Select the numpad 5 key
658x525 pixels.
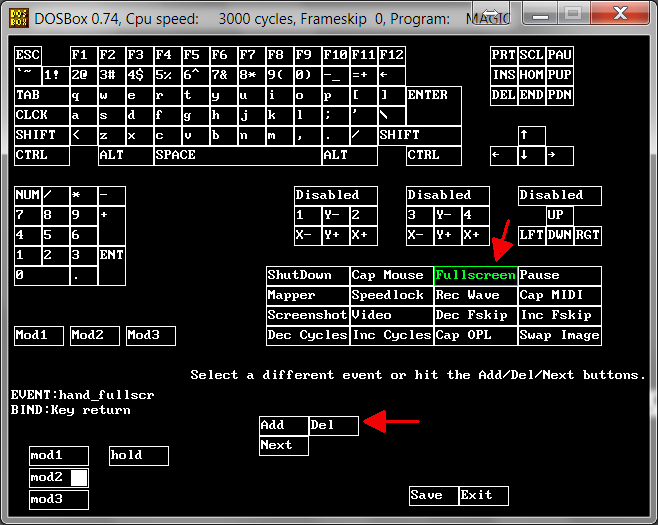[55, 236]
